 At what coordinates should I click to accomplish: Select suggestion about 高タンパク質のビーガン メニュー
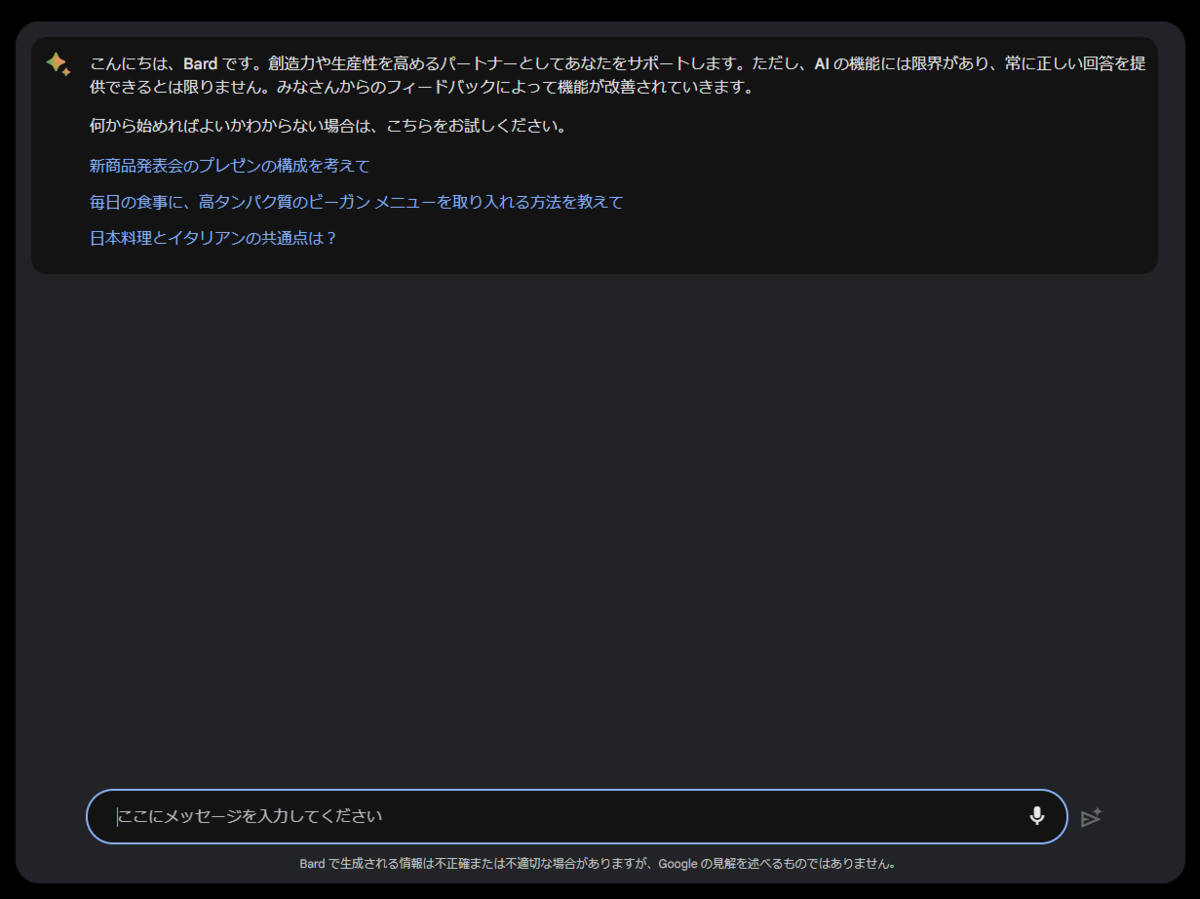click(x=356, y=202)
